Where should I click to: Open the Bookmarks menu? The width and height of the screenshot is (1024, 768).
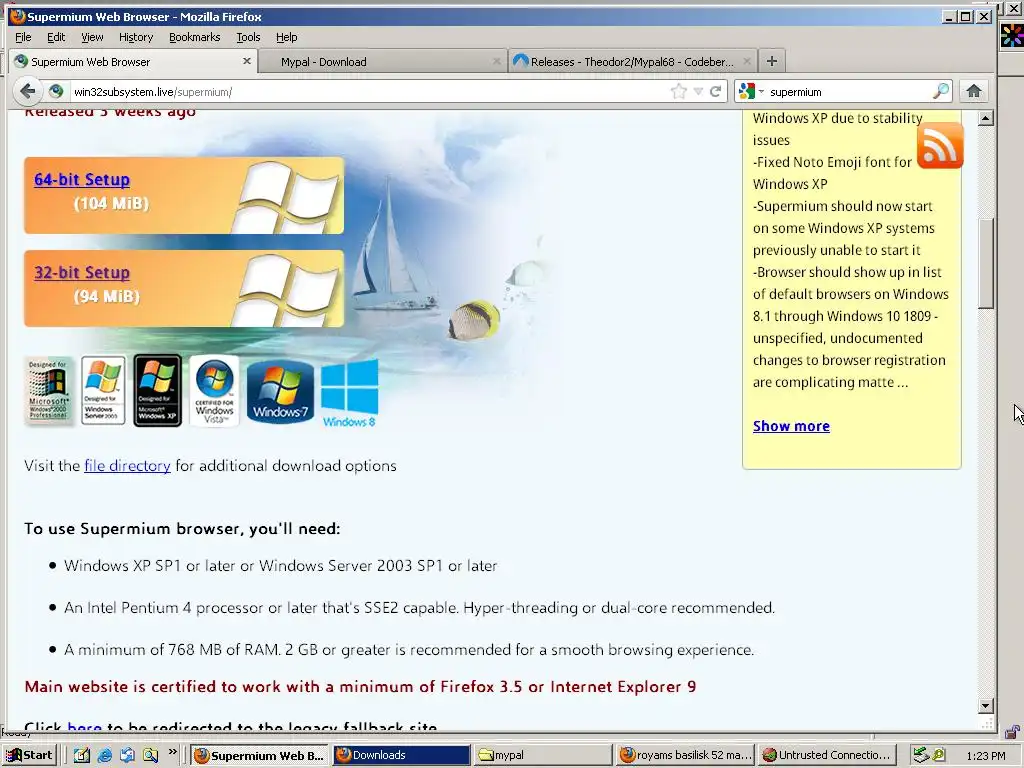pos(195,37)
